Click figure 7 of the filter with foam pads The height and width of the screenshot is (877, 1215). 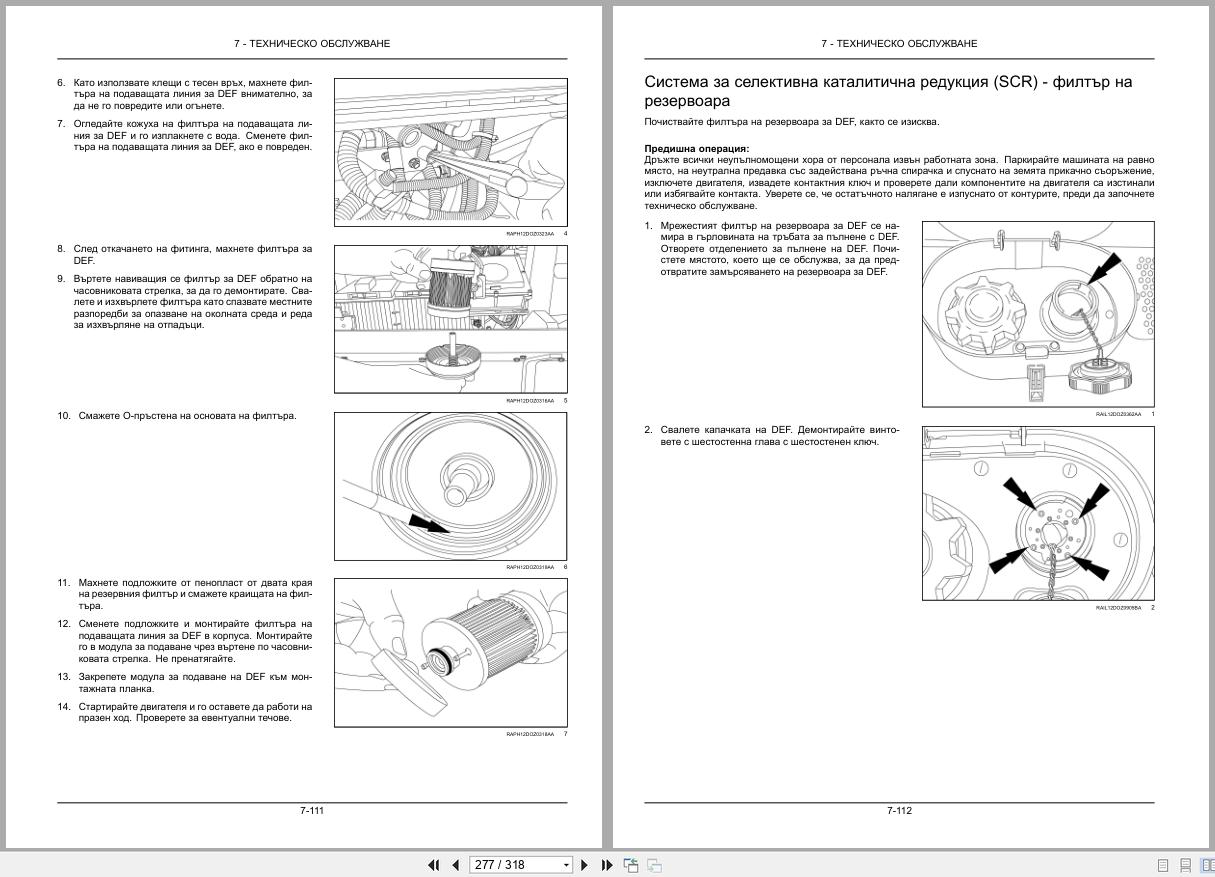[450, 652]
